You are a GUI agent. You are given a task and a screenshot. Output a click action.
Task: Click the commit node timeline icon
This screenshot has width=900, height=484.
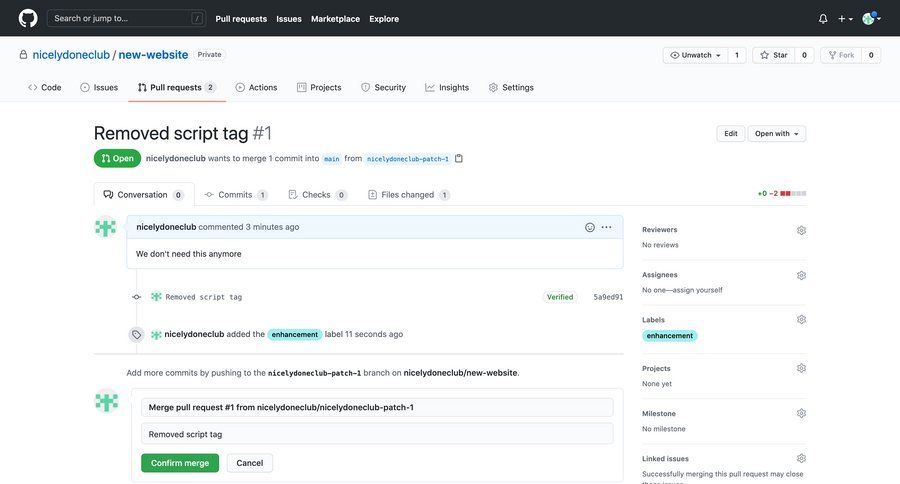pos(136,297)
